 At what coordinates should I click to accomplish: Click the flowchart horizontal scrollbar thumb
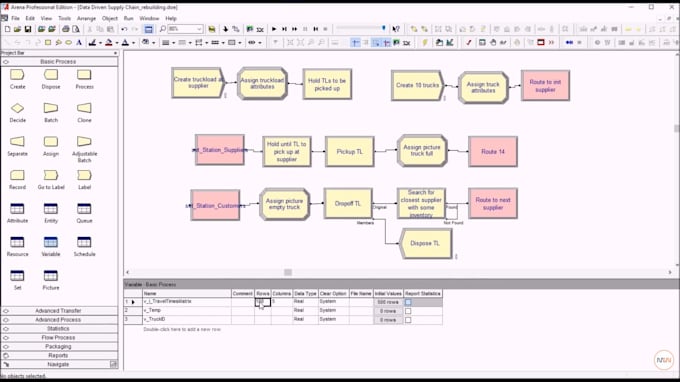pos(288,272)
